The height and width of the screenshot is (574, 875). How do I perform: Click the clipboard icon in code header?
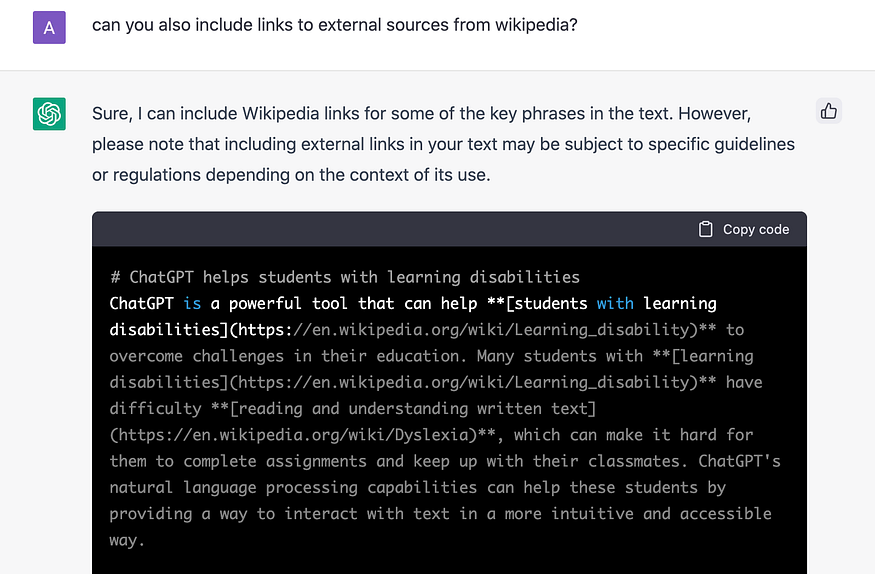coord(705,229)
